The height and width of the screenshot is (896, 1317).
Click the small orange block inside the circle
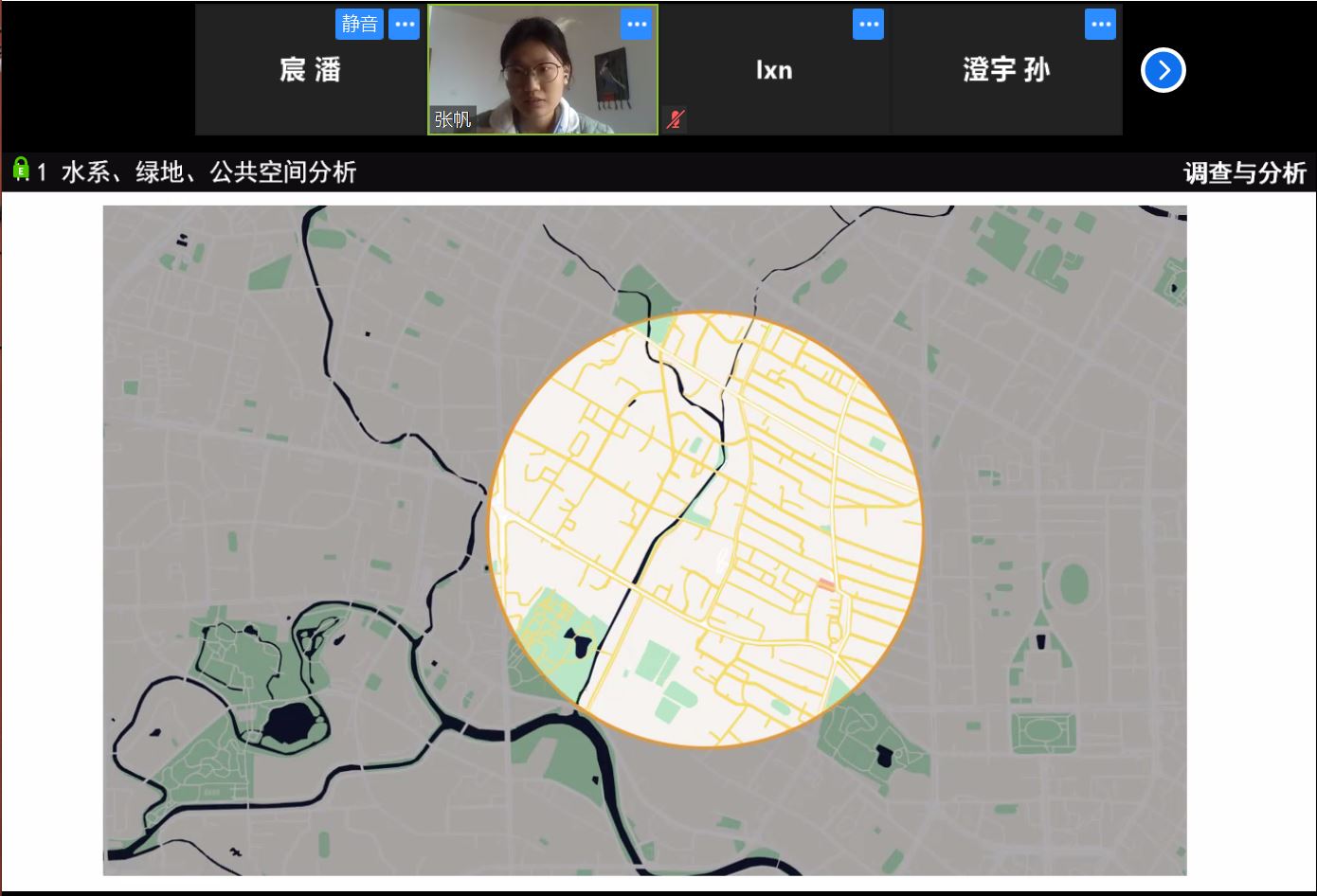tap(826, 585)
